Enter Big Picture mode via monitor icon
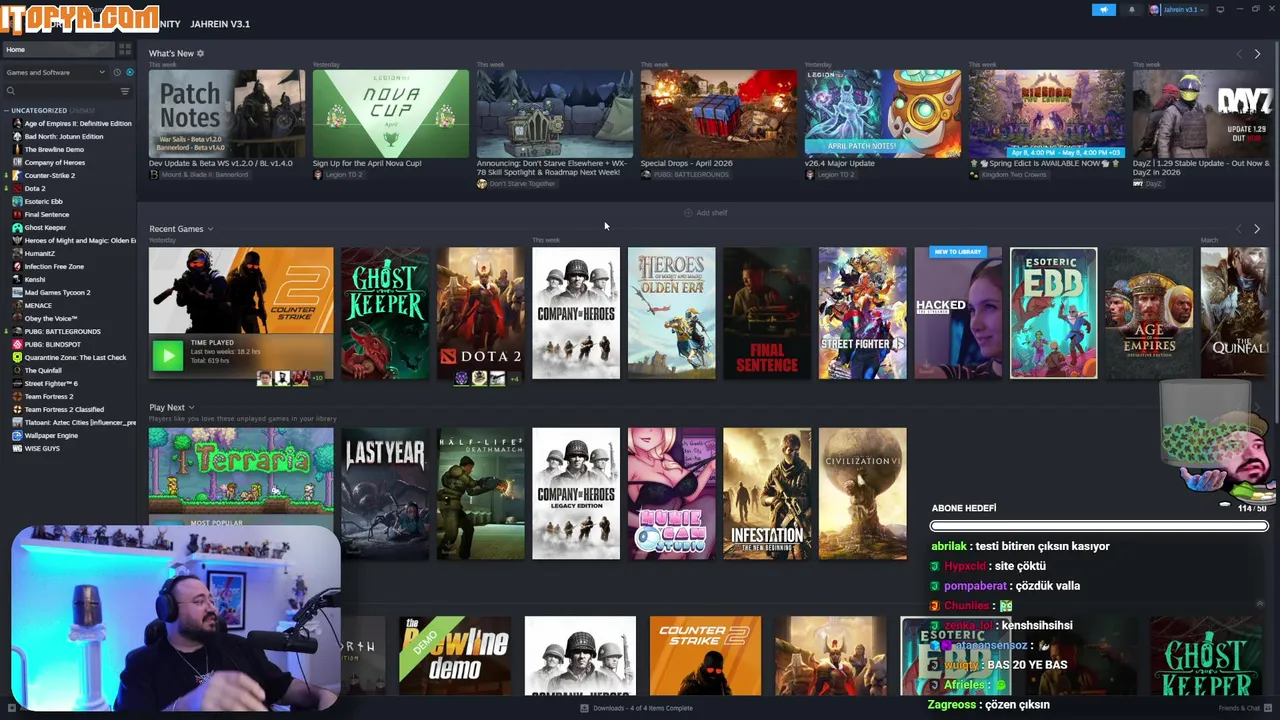Image resolution: width=1280 pixels, height=720 pixels. tap(1220, 10)
